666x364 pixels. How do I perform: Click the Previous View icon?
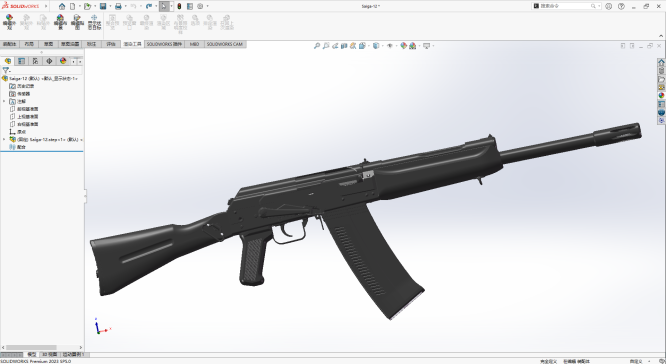335,46
